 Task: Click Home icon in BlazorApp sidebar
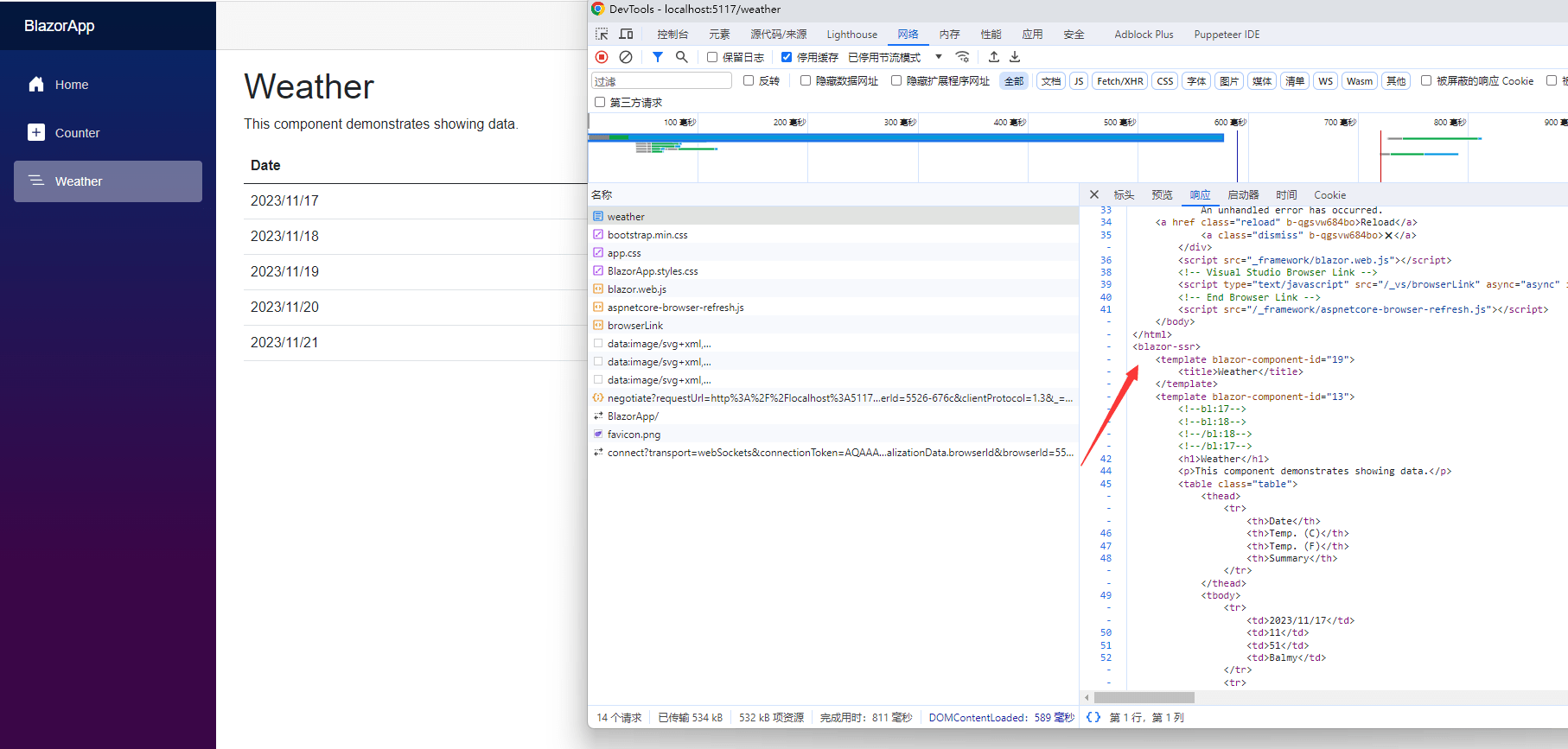click(x=36, y=85)
